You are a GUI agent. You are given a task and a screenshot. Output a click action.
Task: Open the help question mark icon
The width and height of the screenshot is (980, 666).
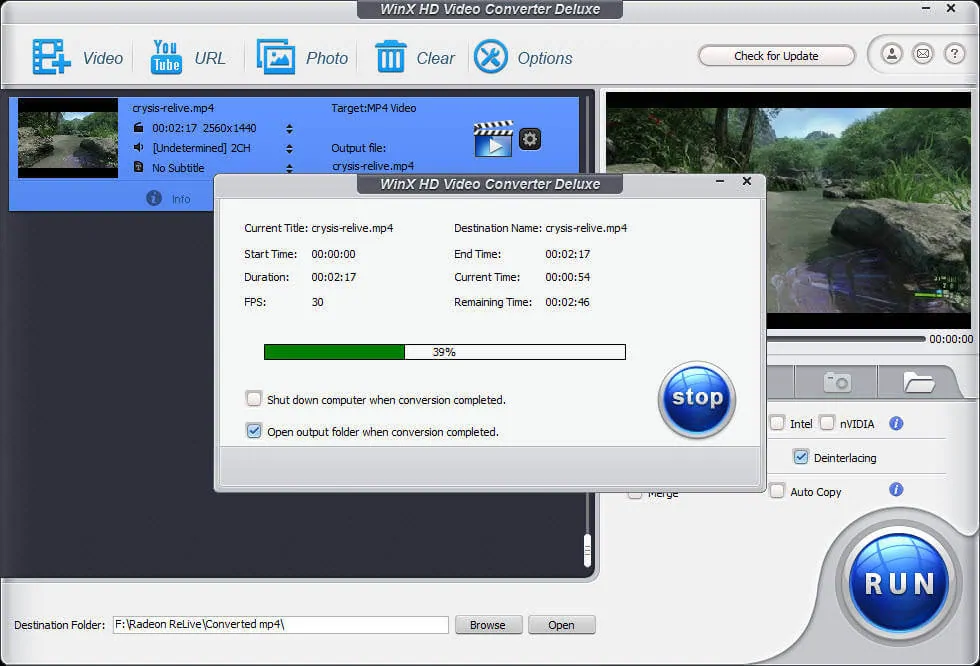pos(954,54)
